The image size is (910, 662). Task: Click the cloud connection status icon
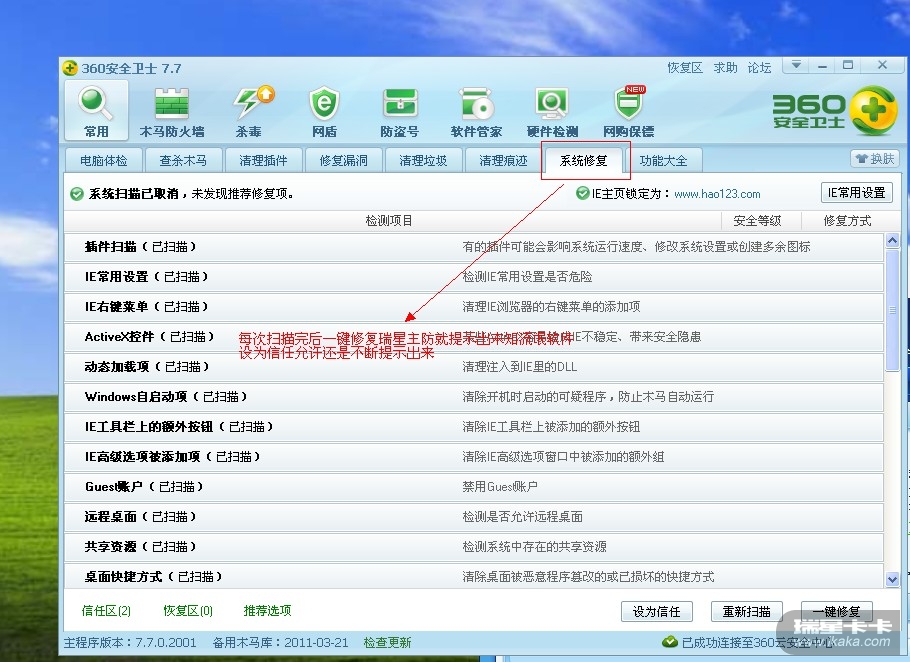point(669,642)
